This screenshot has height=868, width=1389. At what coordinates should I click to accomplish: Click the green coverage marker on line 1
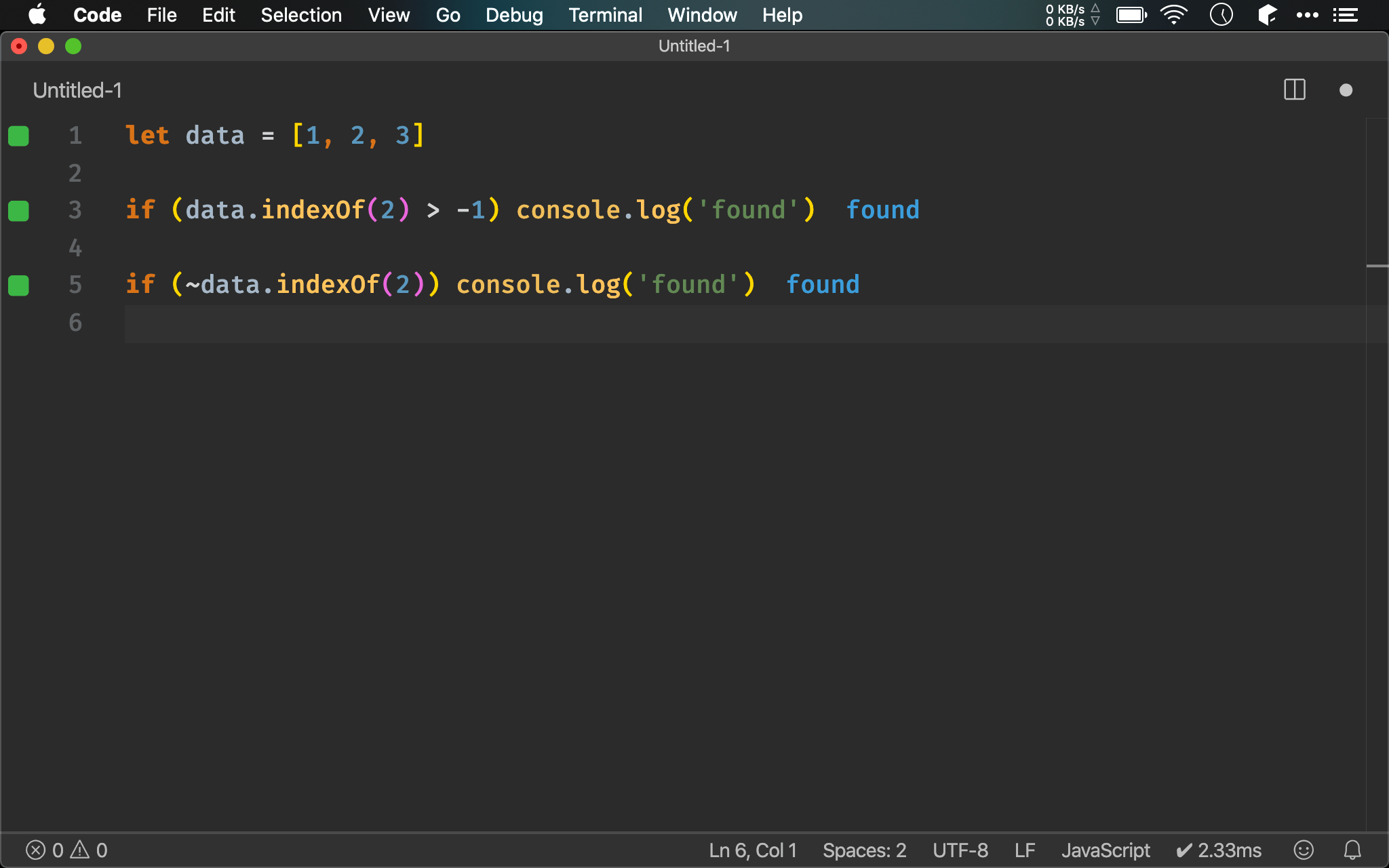click(18, 136)
